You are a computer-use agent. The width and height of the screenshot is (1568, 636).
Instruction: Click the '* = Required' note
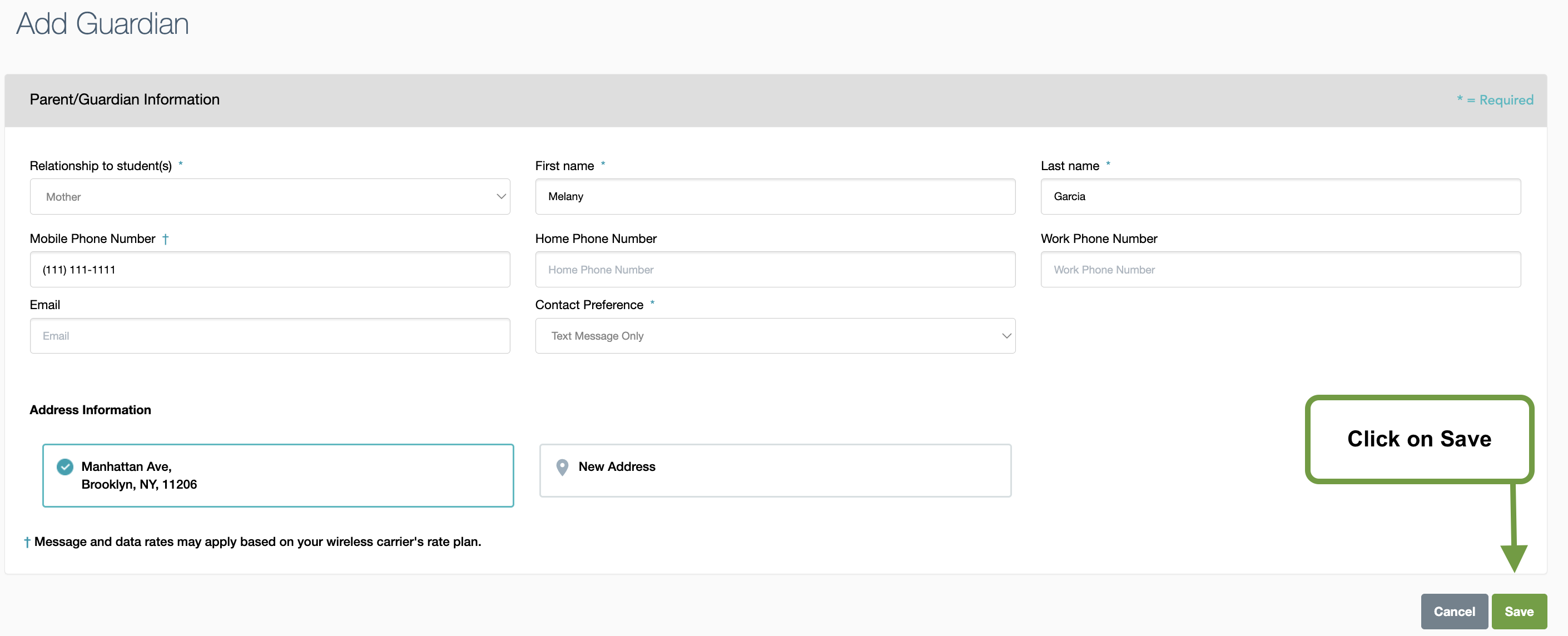tap(1495, 100)
